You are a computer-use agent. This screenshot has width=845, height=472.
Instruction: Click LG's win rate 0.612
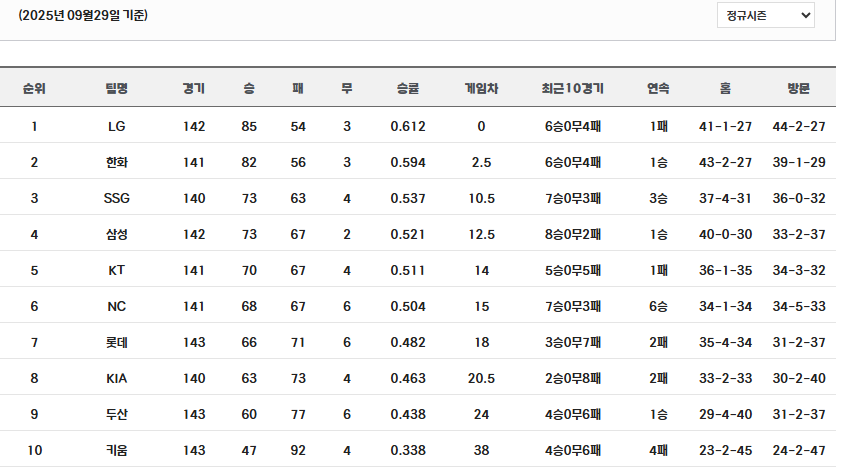pos(408,127)
